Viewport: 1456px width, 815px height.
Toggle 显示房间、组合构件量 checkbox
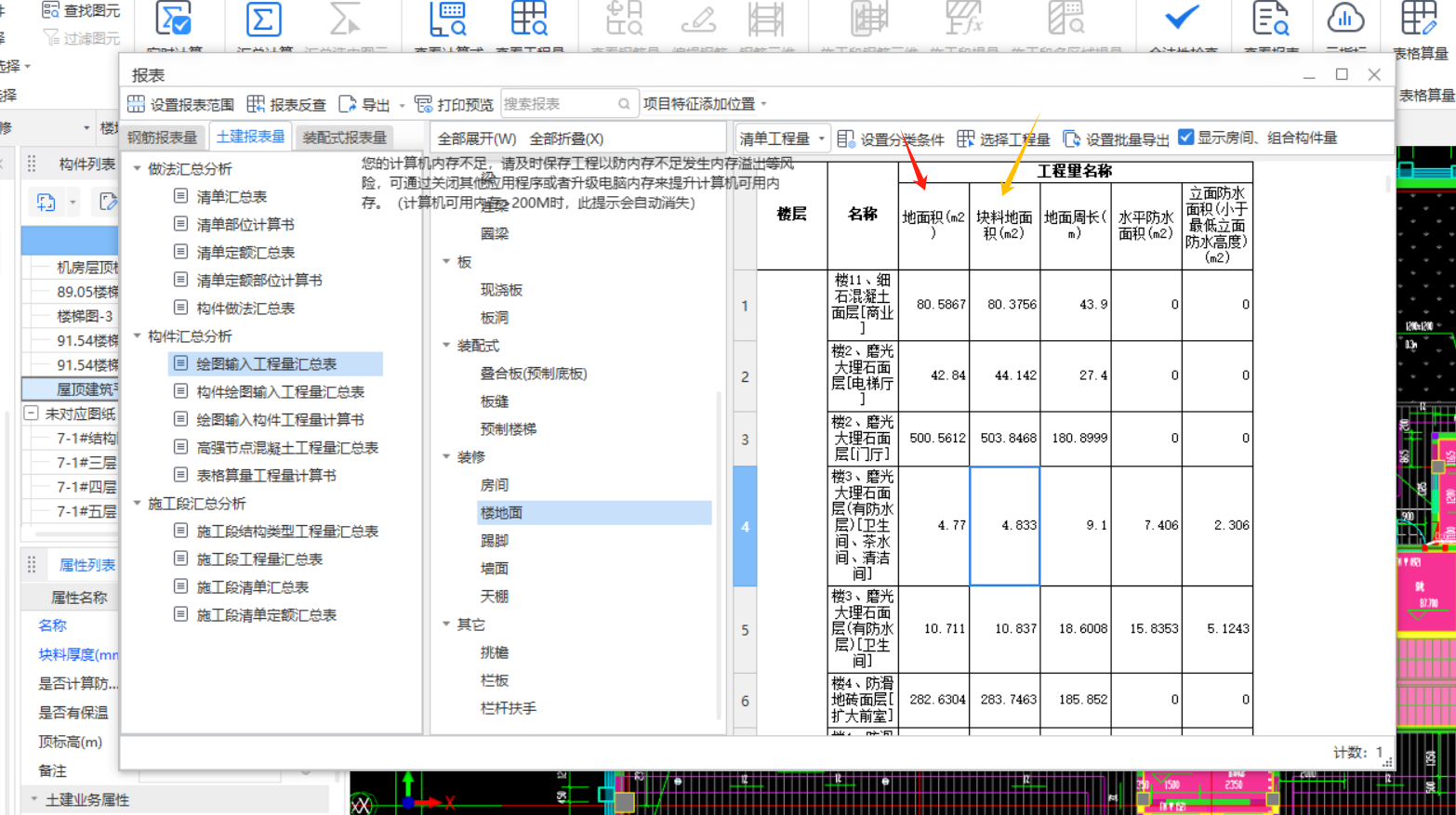click(x=1185, y=138)
